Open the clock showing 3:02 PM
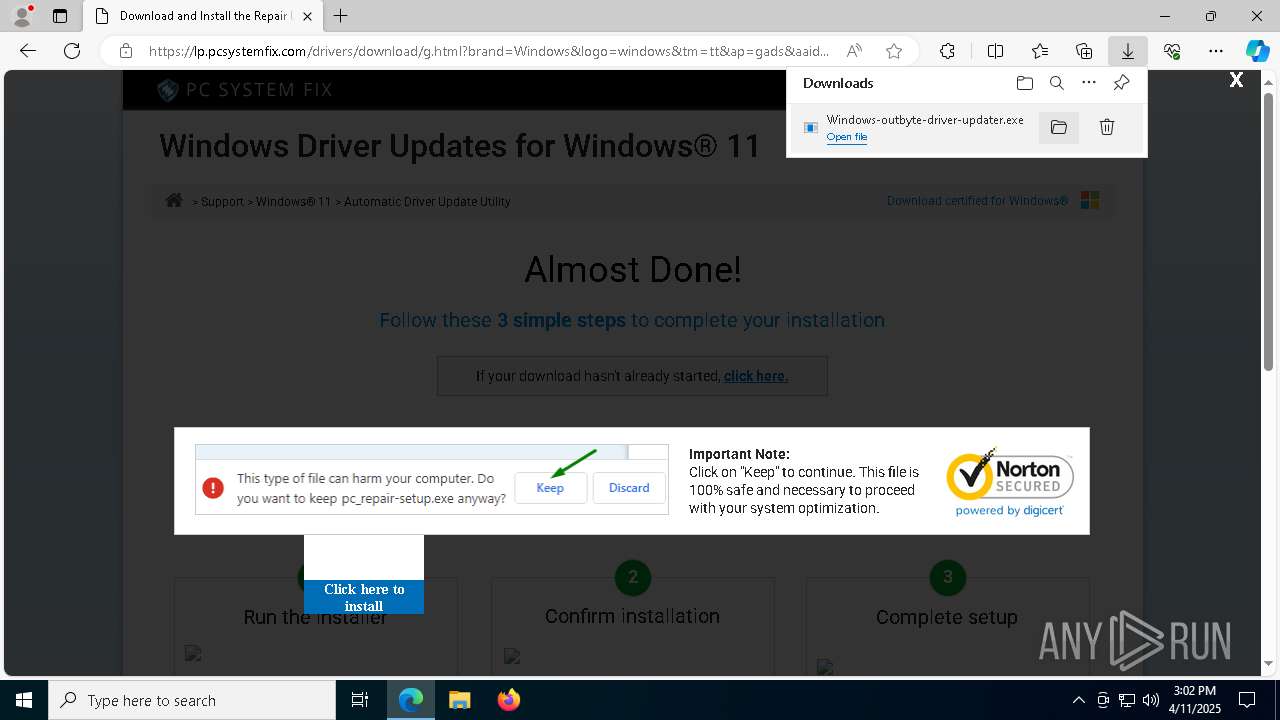 (x=1195, y=700)
